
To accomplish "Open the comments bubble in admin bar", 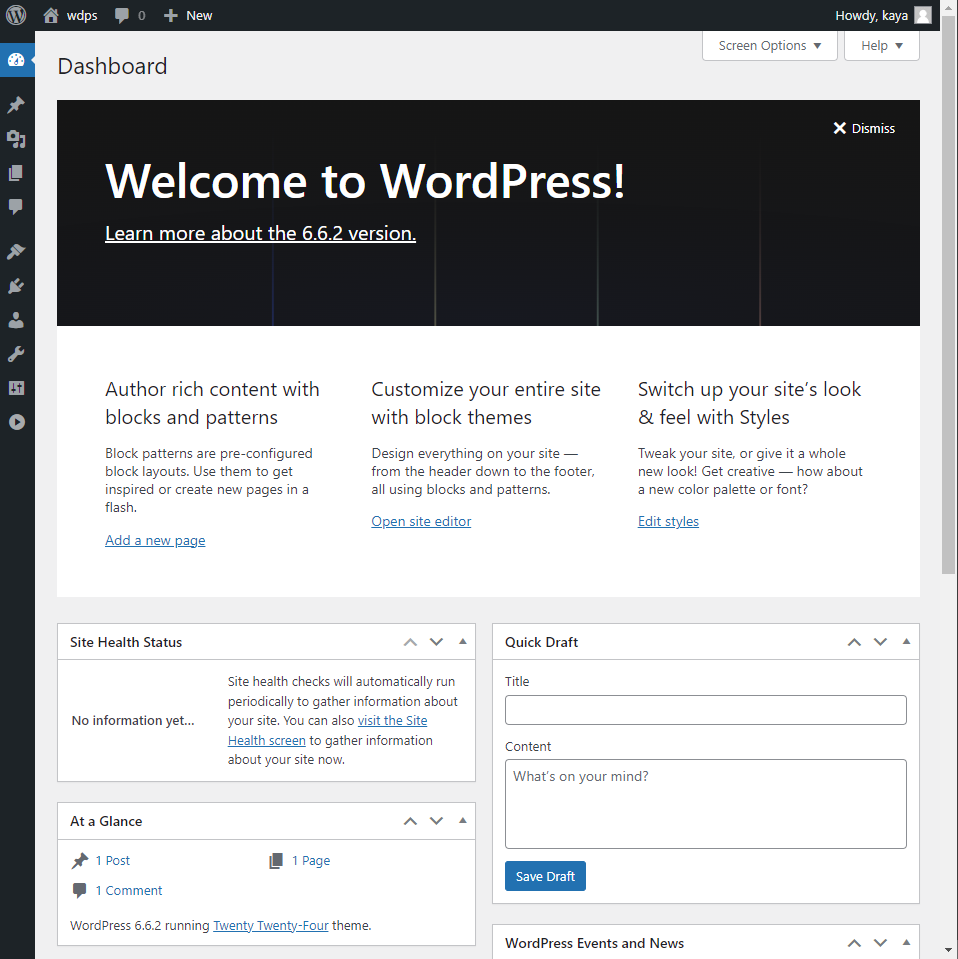I will 130,15.
